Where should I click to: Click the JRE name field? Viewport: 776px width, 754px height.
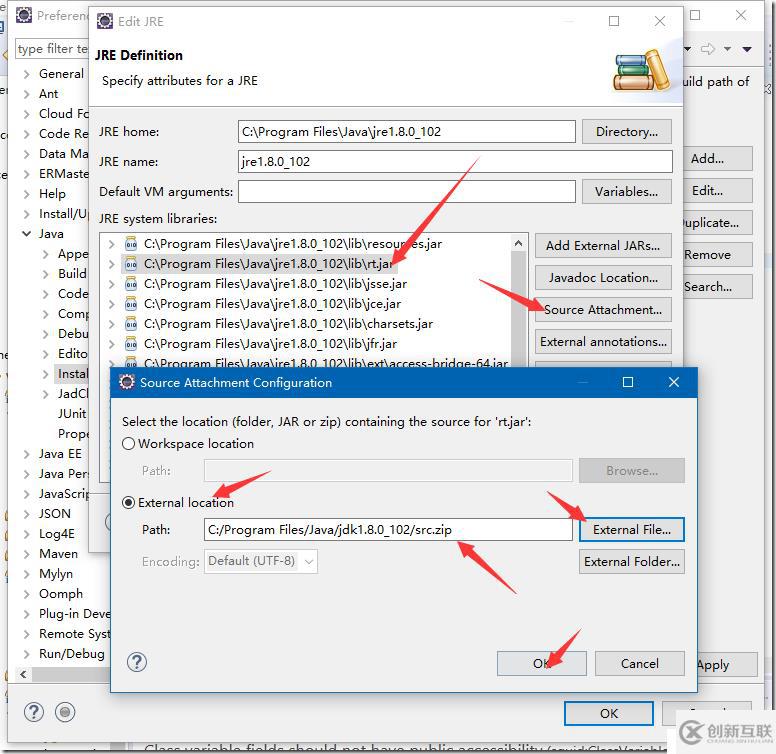[x=455, y=162]
